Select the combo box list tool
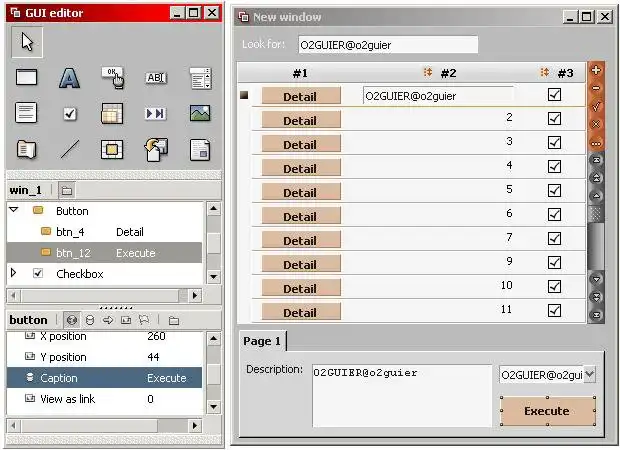The width and height of the screenshot is (620, 450). (x=200, y=78)
